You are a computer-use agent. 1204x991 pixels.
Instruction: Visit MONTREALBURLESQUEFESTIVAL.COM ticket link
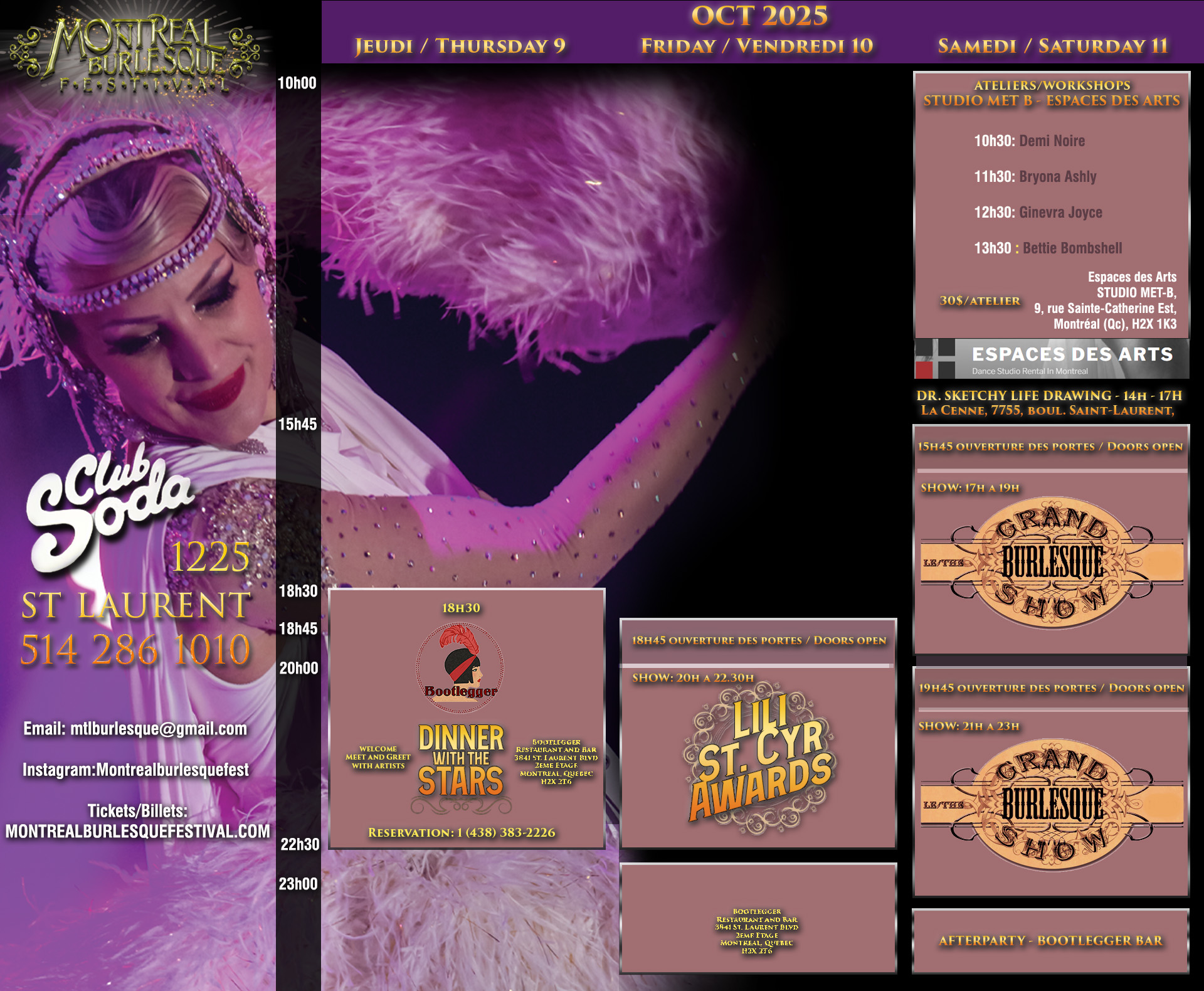(x=138, y=831)
